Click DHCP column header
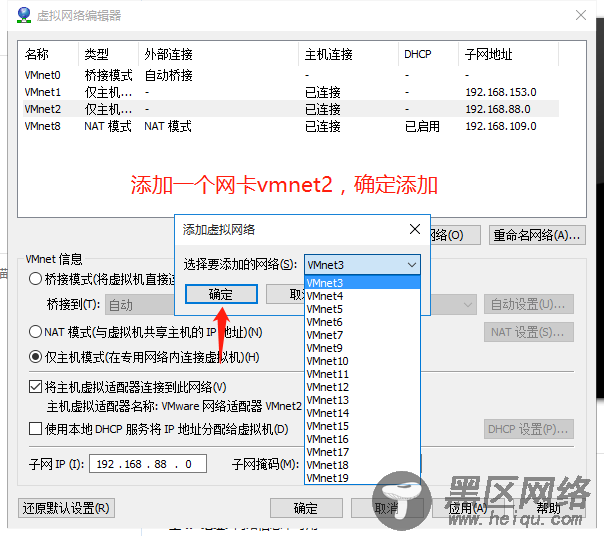The height and width of the screenshot is (536, 604). click(x=428, y=54)
